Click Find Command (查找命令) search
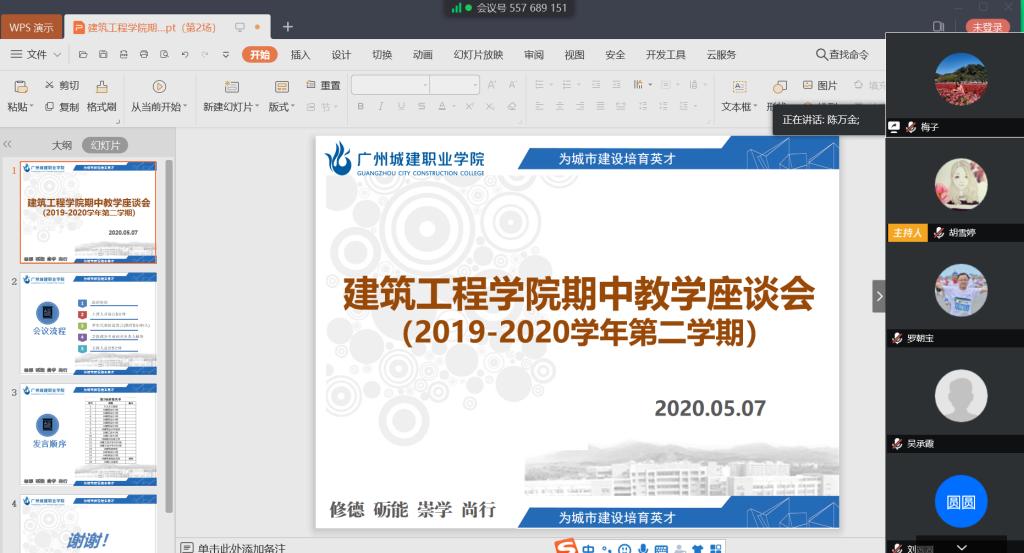1024x553 pixels. (842, 55)
